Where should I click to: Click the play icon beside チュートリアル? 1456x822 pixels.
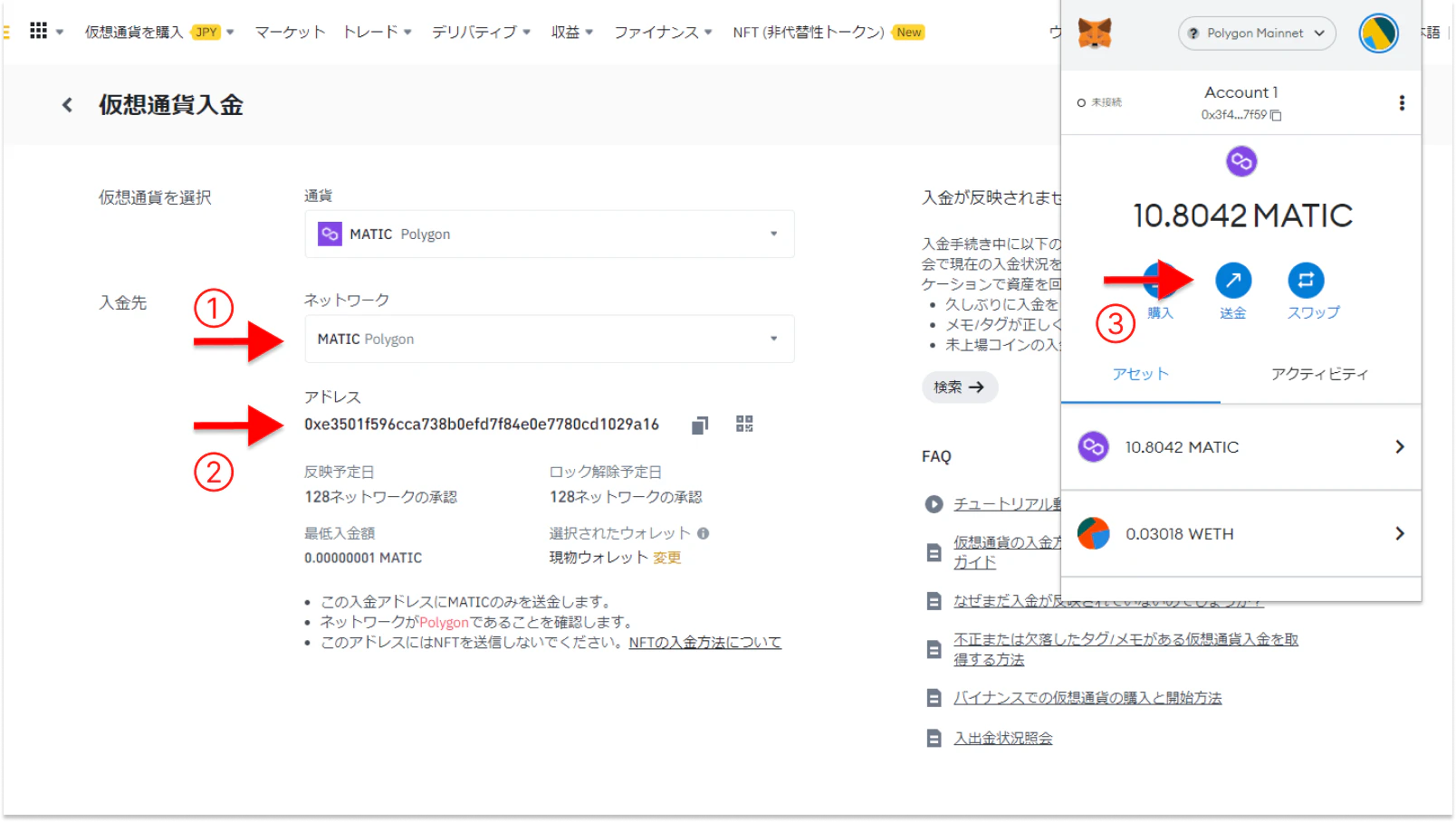934,504
